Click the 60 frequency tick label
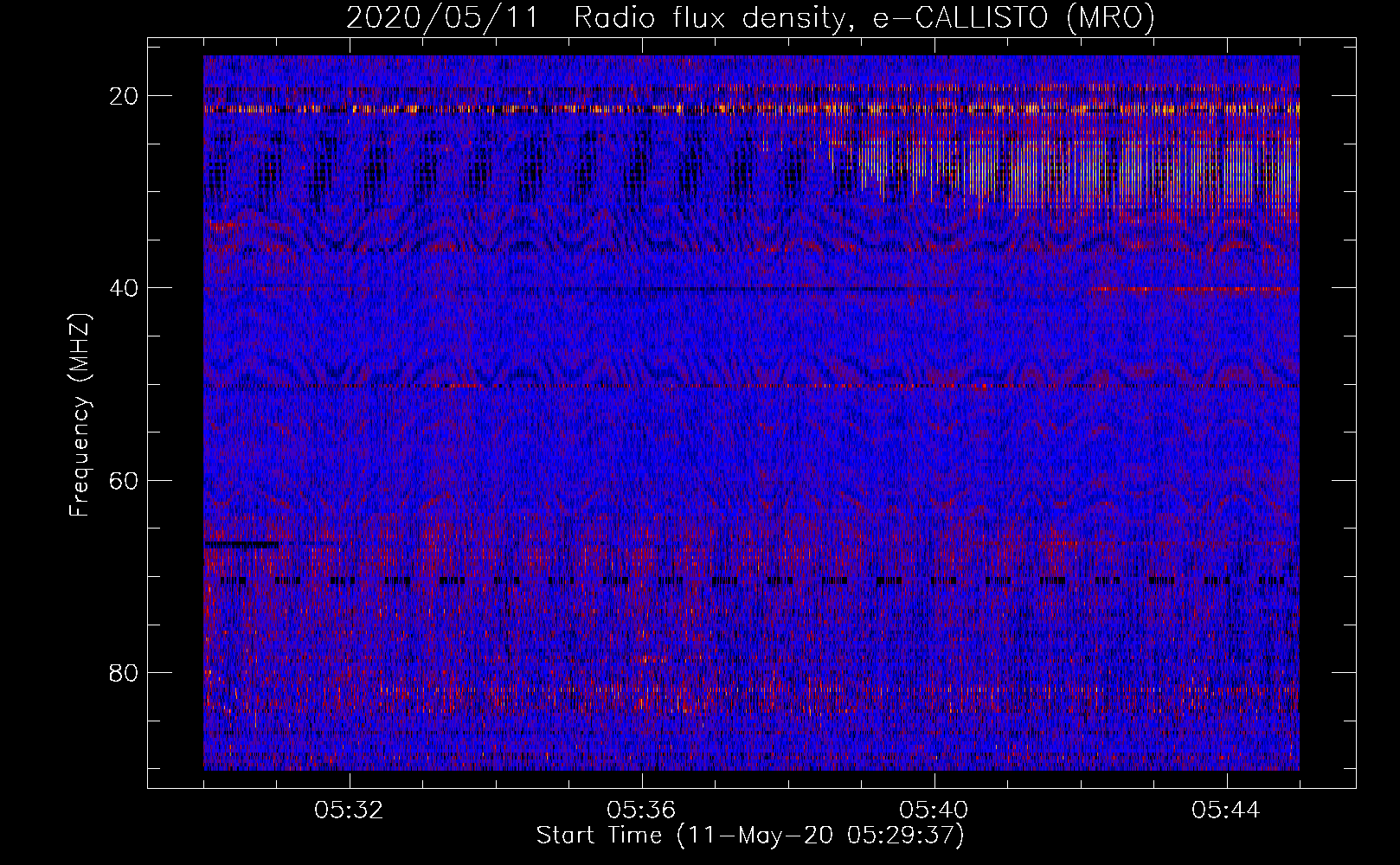1400x865 pixels. point(124,480)
